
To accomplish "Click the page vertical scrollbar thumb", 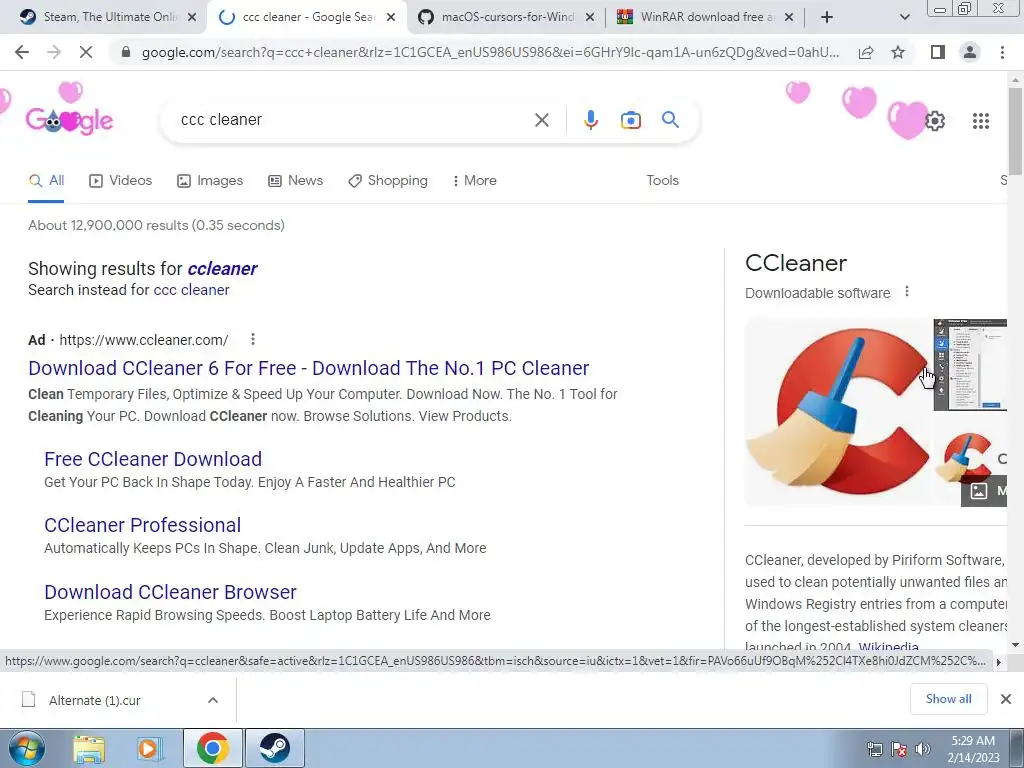I will click(x=1015, y=131).
